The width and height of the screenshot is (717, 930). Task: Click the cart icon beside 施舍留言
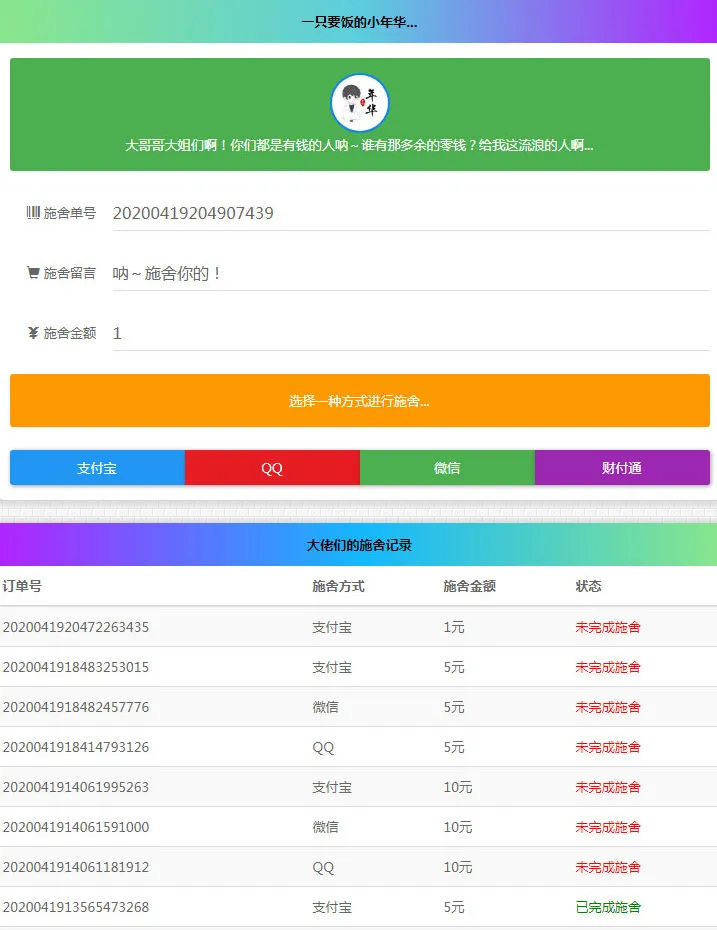(33, 273)
